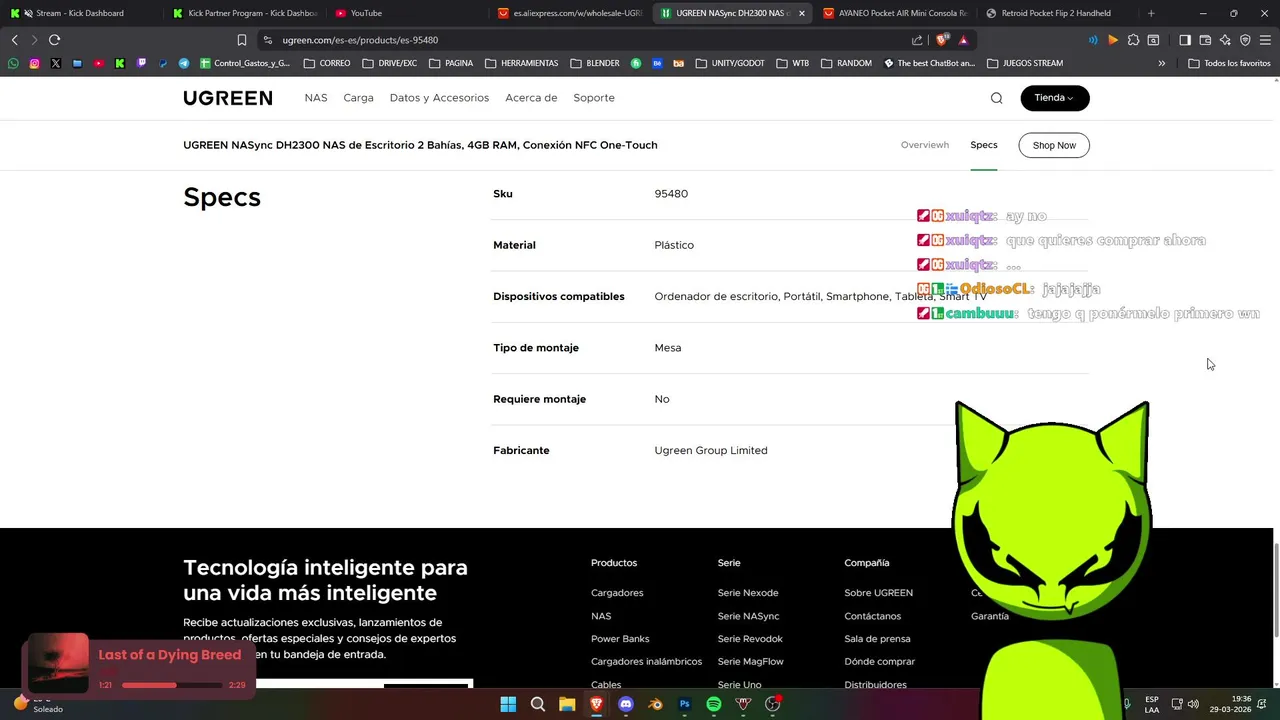Open taskbar search magnifier

tap(537, 704)
